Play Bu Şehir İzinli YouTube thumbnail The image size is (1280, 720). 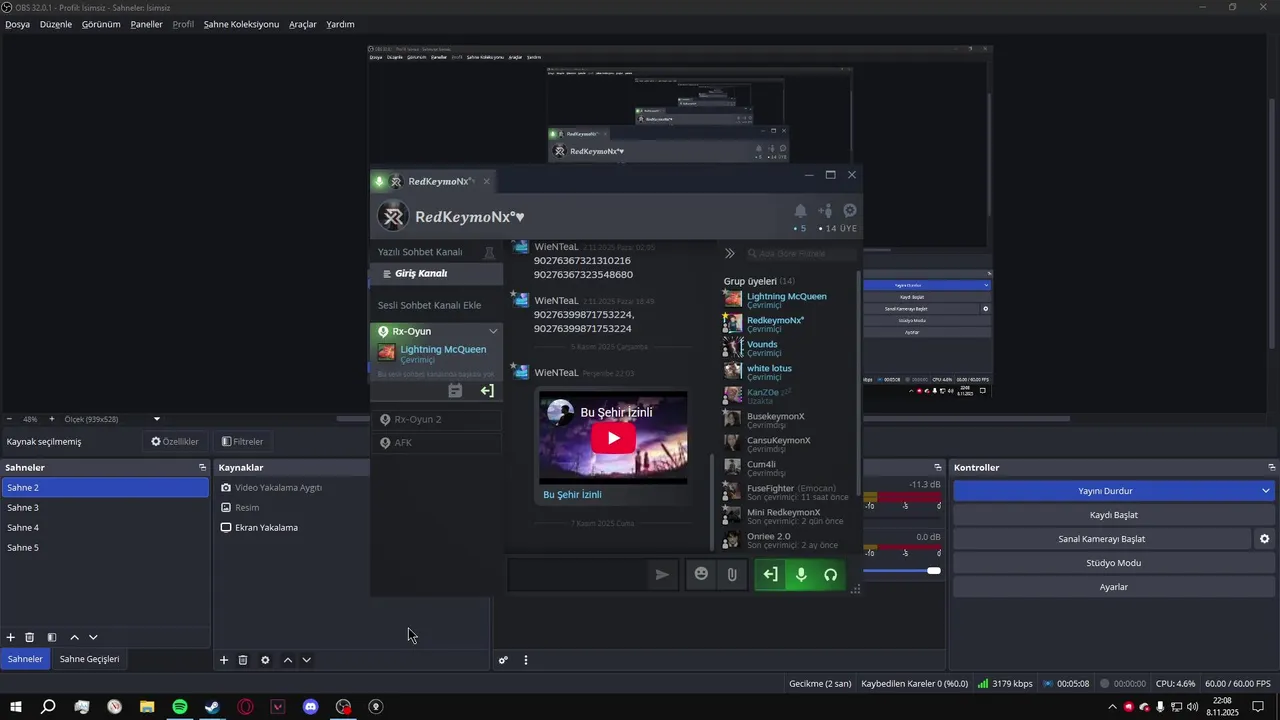[x=613, y=437]
